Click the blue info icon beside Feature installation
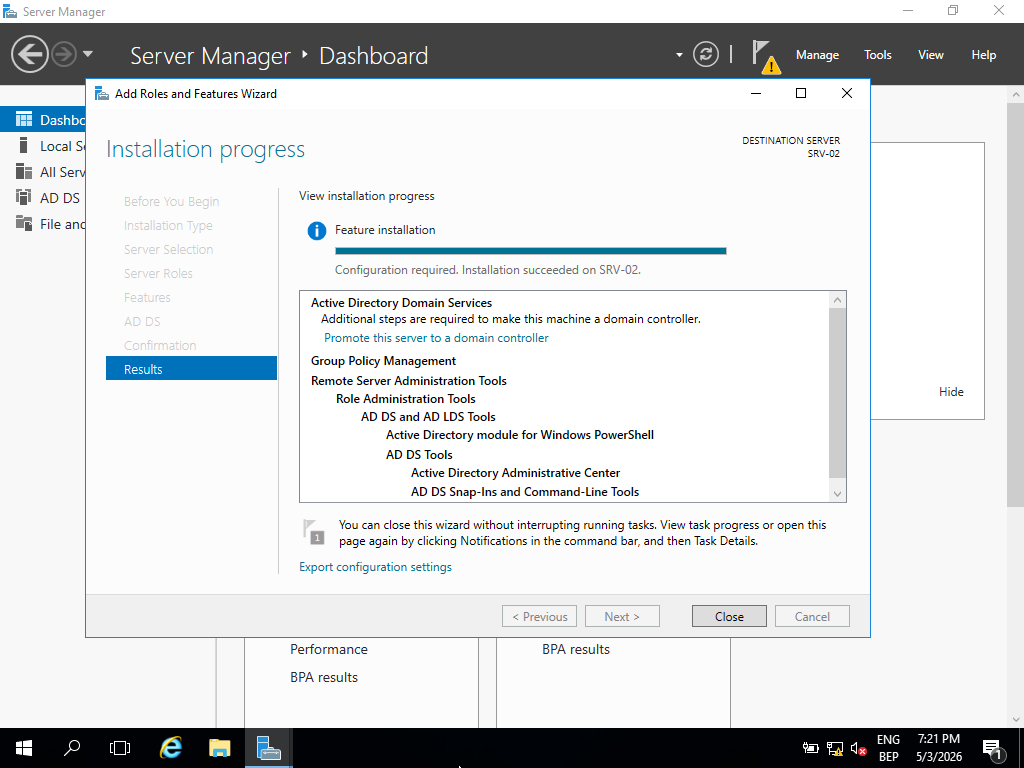 [x=317, y=231]
